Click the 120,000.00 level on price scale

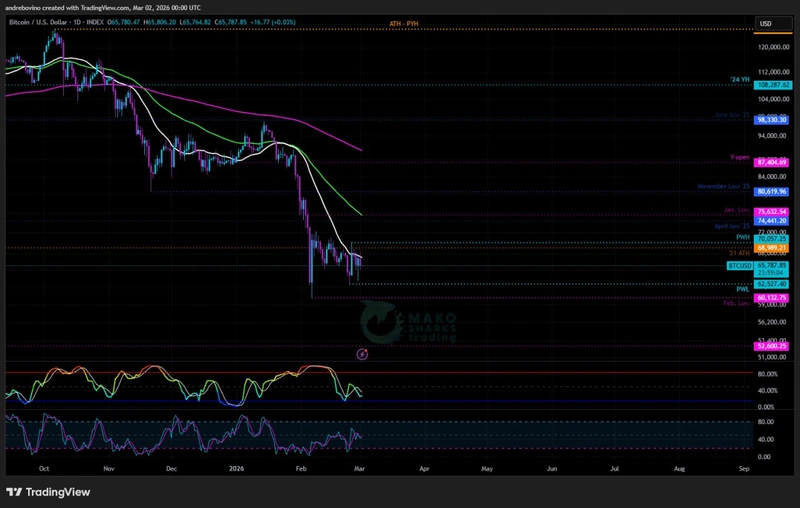[x=773, y=47]
